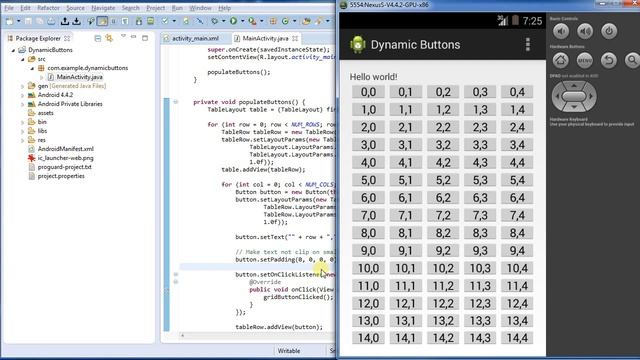Image resolution: width=640 pixels, height=360 pixels.
Task: Click the emulator Search hardware button
Action: click(x=632, y=60)
